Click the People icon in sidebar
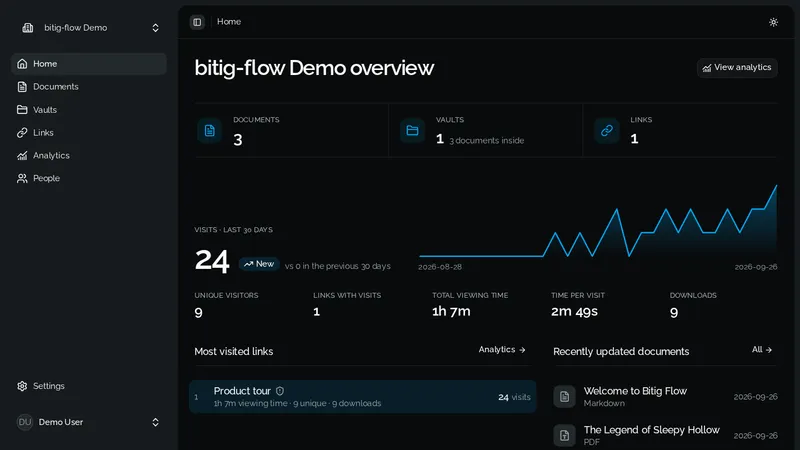Screen dimensions: 800x450 pyautogui.click(x=22, y=179)
